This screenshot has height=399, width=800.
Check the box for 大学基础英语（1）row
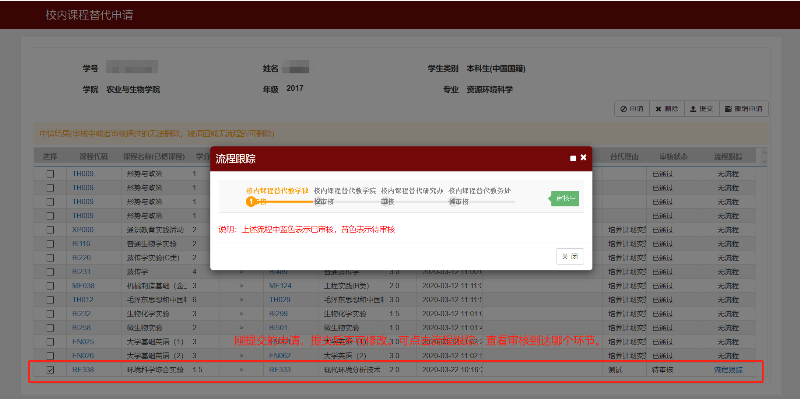(50, 341)
